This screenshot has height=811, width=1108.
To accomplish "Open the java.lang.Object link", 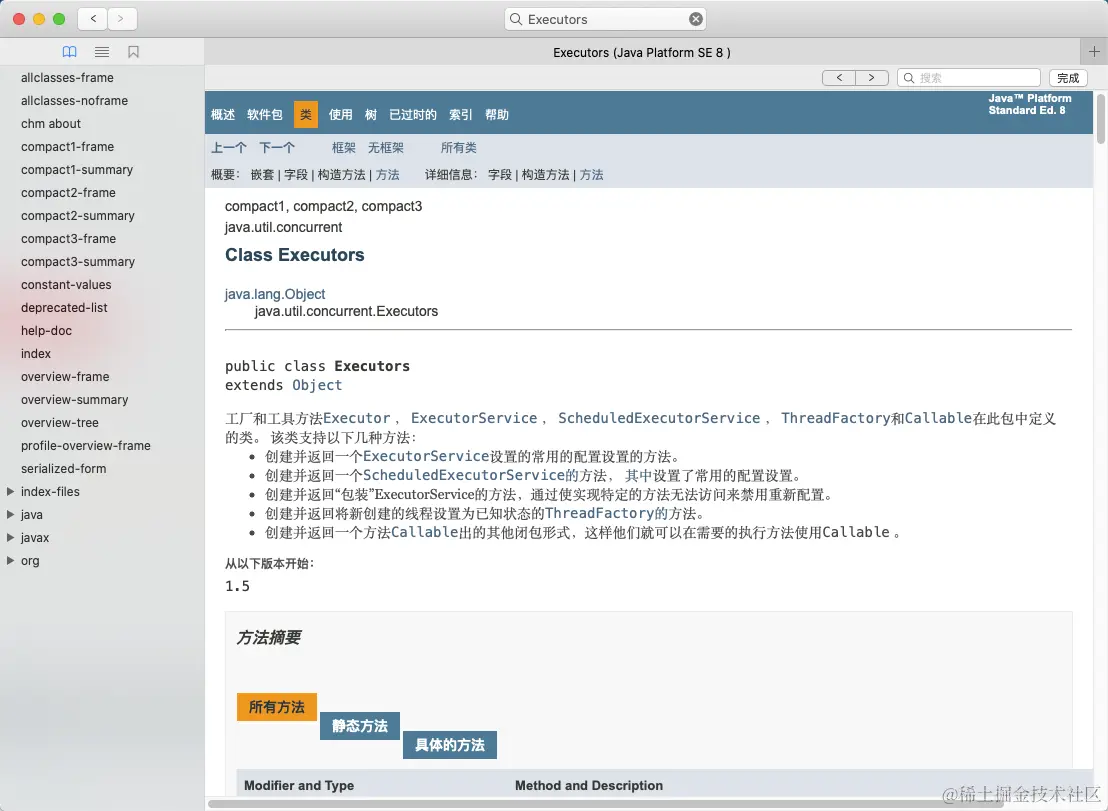I will click(x=275, y=294).
